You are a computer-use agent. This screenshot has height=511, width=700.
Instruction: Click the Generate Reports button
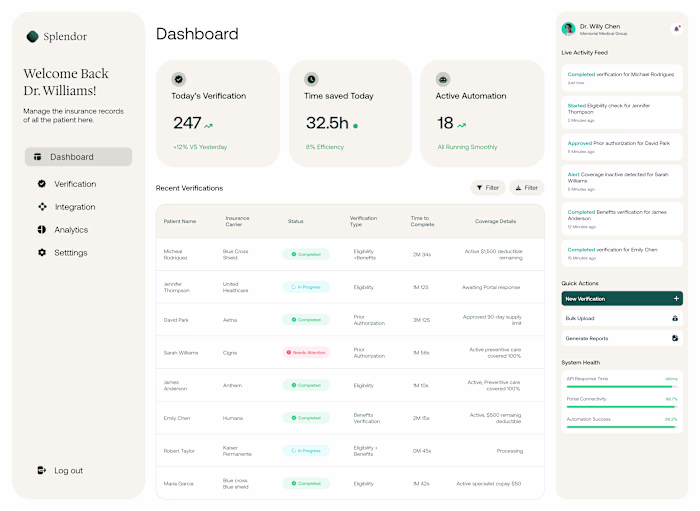(622, 338)
